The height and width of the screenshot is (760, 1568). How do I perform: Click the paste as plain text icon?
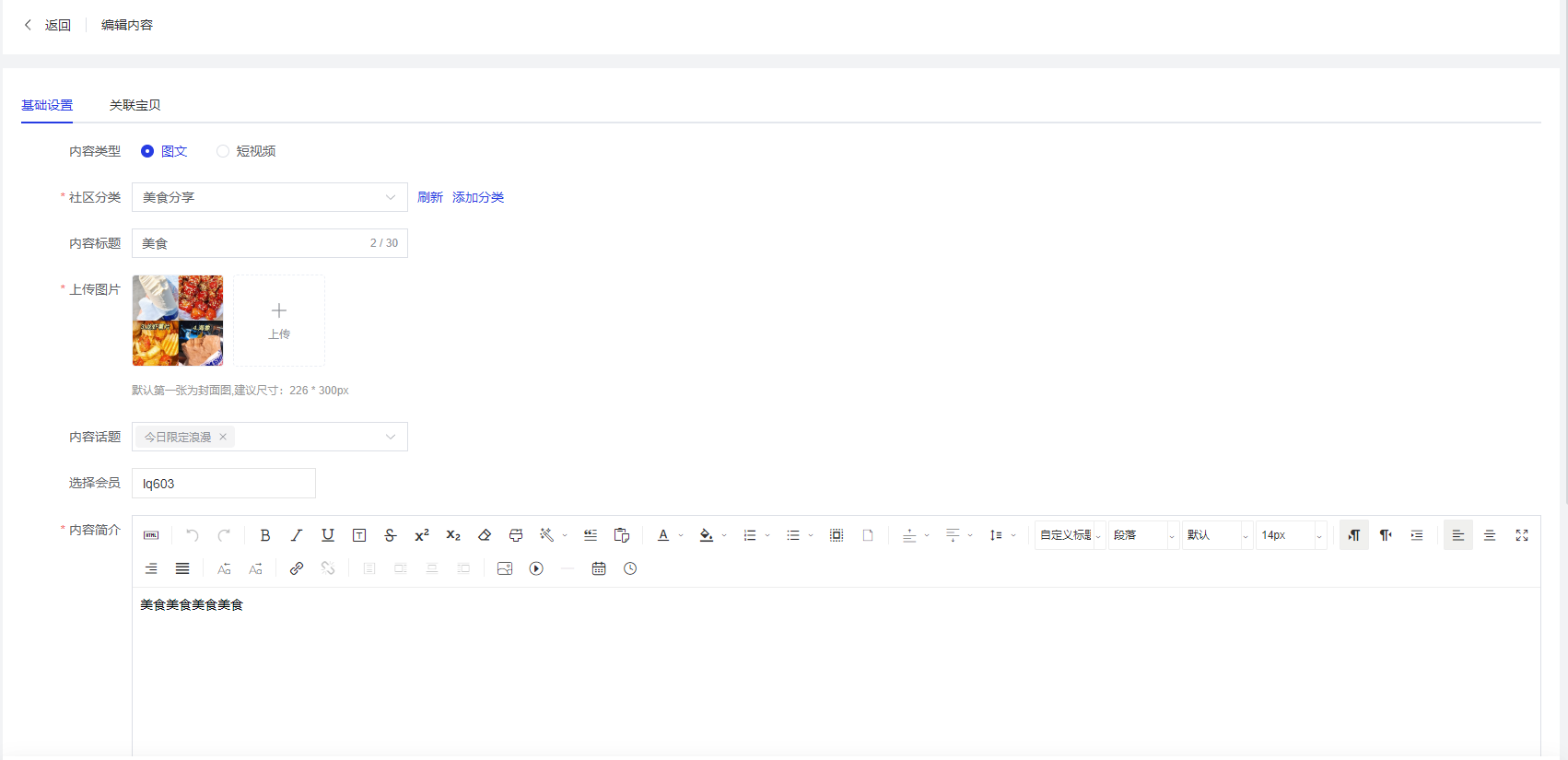point(622,535)
